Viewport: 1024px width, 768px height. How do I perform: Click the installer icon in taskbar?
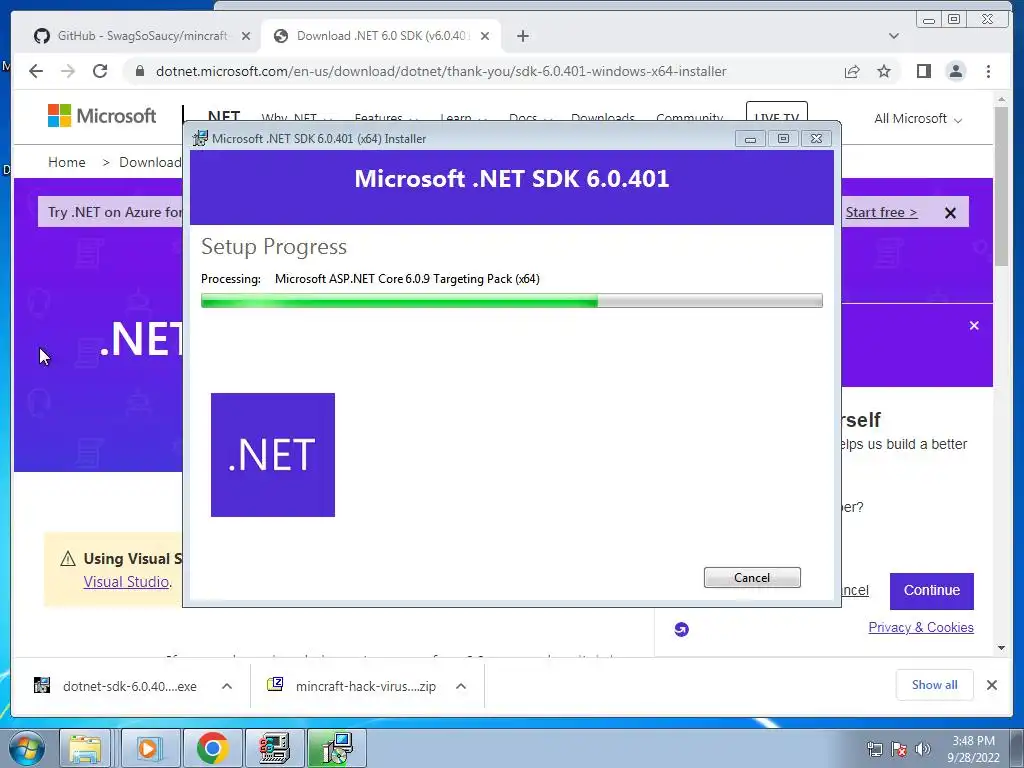[x=337, y=748]
